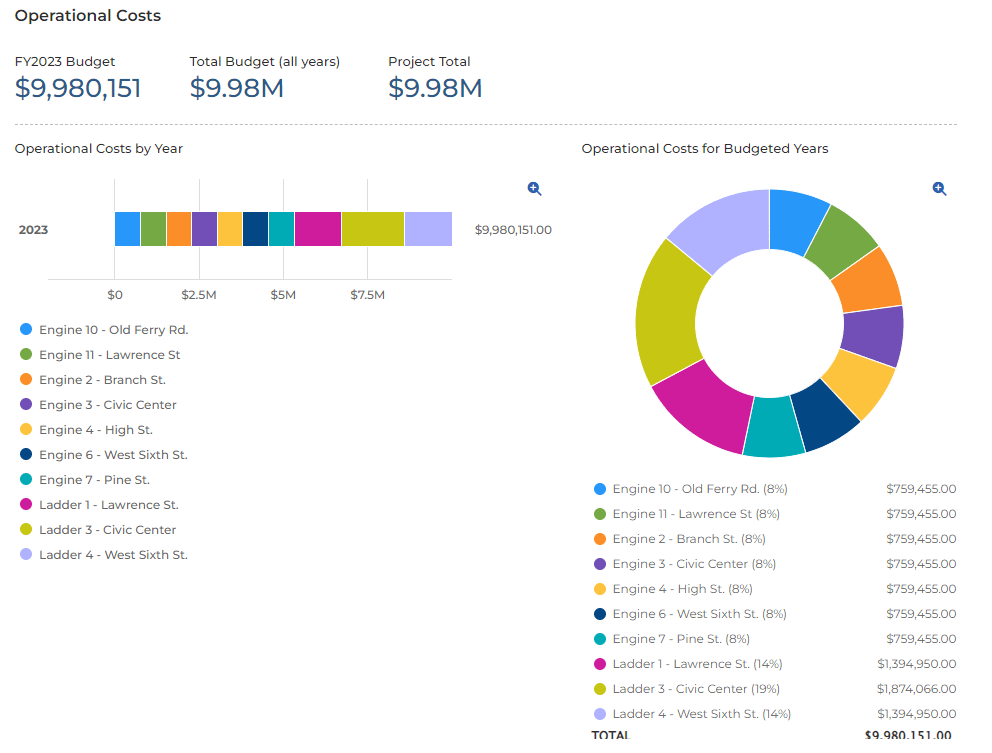This screenshot has width=992, height=753.
Task: Click the Project Total $9.98M figure
Action: (x=435, y=88)
